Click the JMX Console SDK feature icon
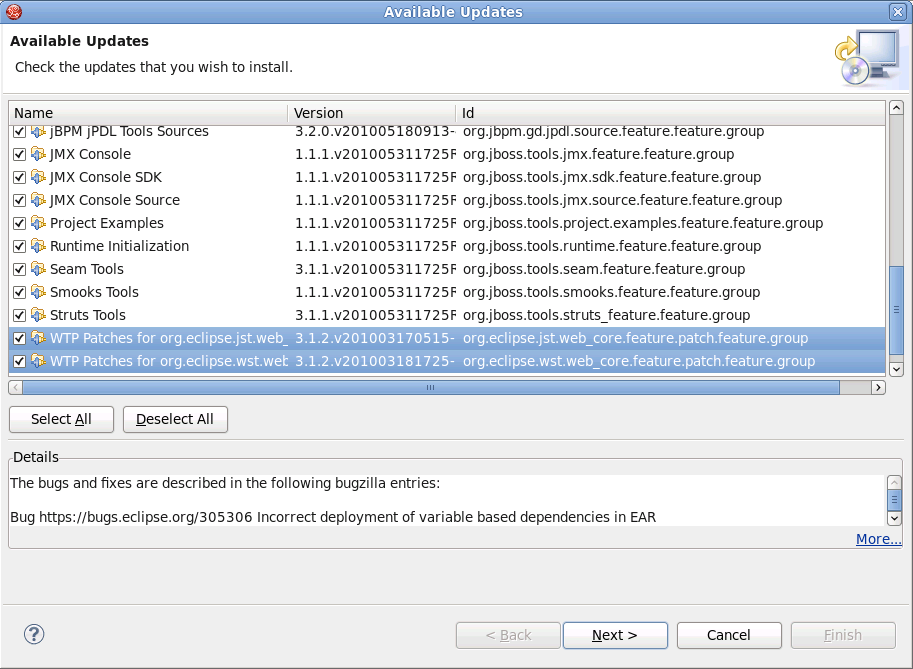913x669 pixels. tap(38, 177)
